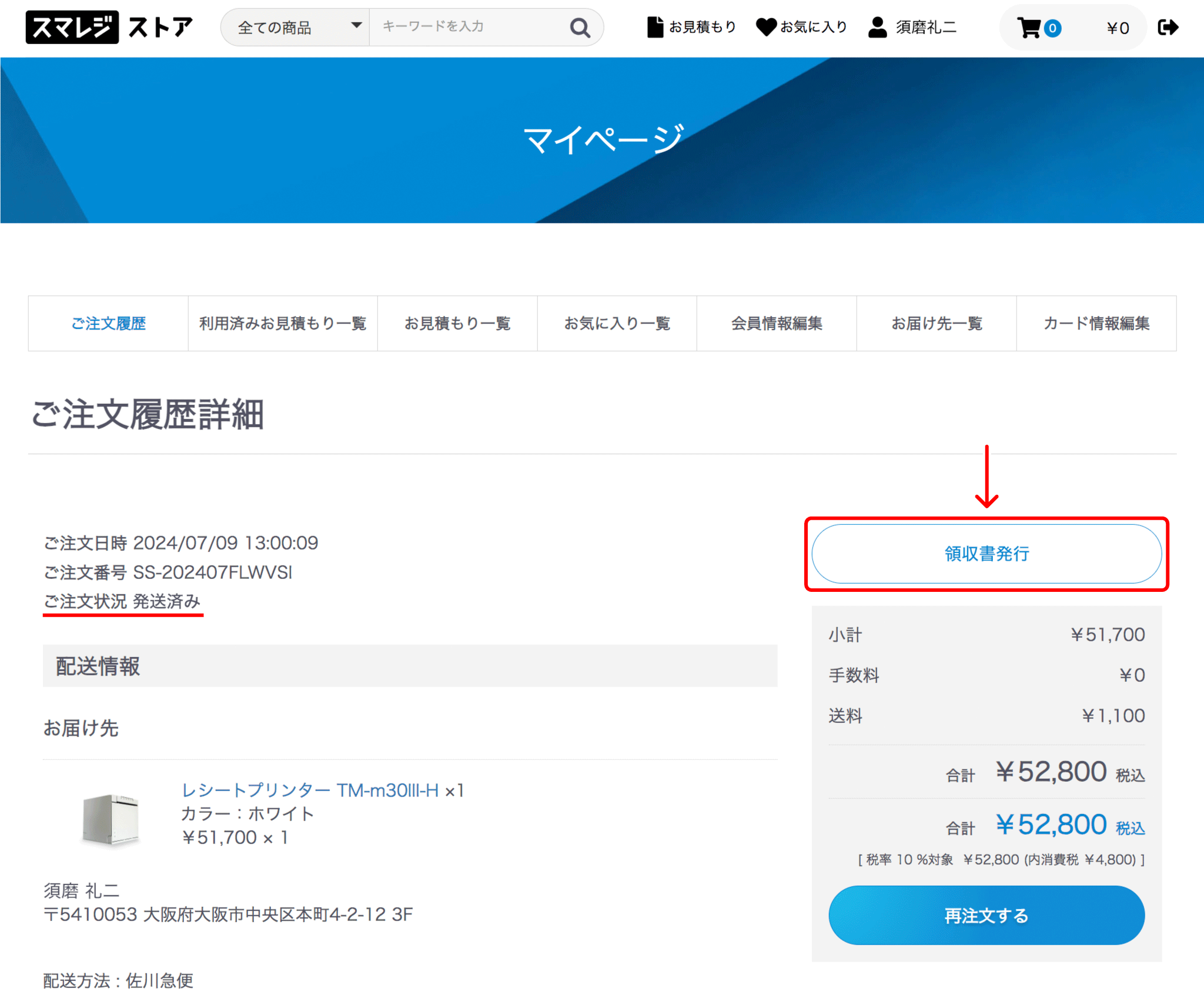Viewport: 1204px width, 998px height.
Task: Switch to the ご注文履歴 tab
Action: tap(108, 323)
